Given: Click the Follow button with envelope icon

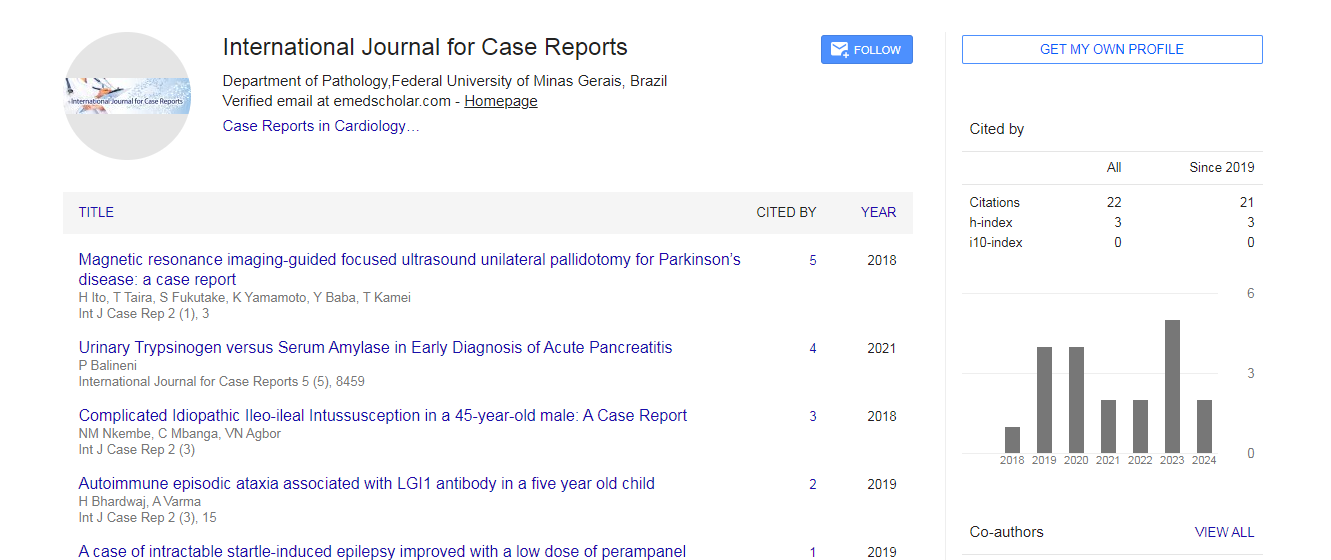Looking at the screenshot, I should tap(866, 50).
